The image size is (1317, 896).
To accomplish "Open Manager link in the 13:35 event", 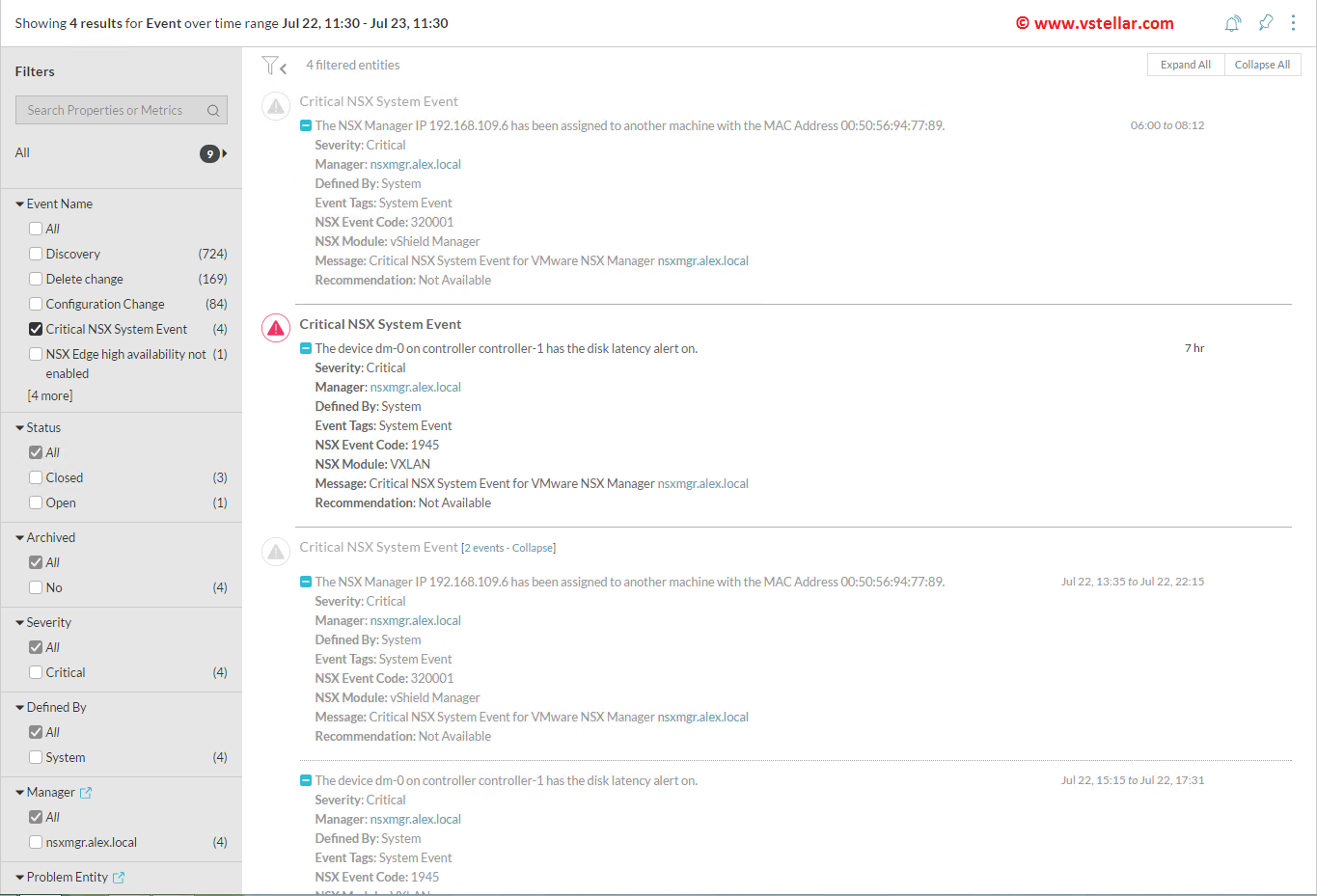I will [x=416, y=620].
